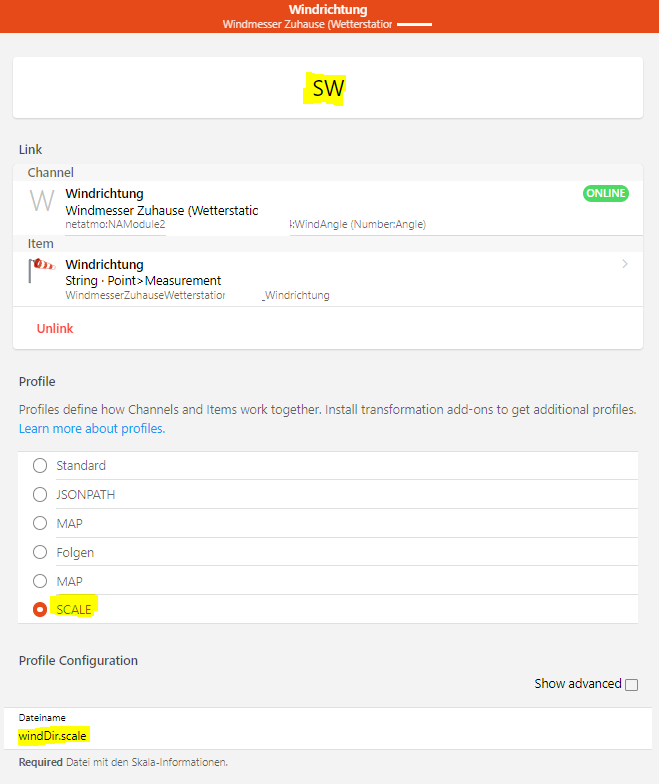The image size is (659, 784).
Task: Open the Windrichtung channel row
Action: [300, 208]
